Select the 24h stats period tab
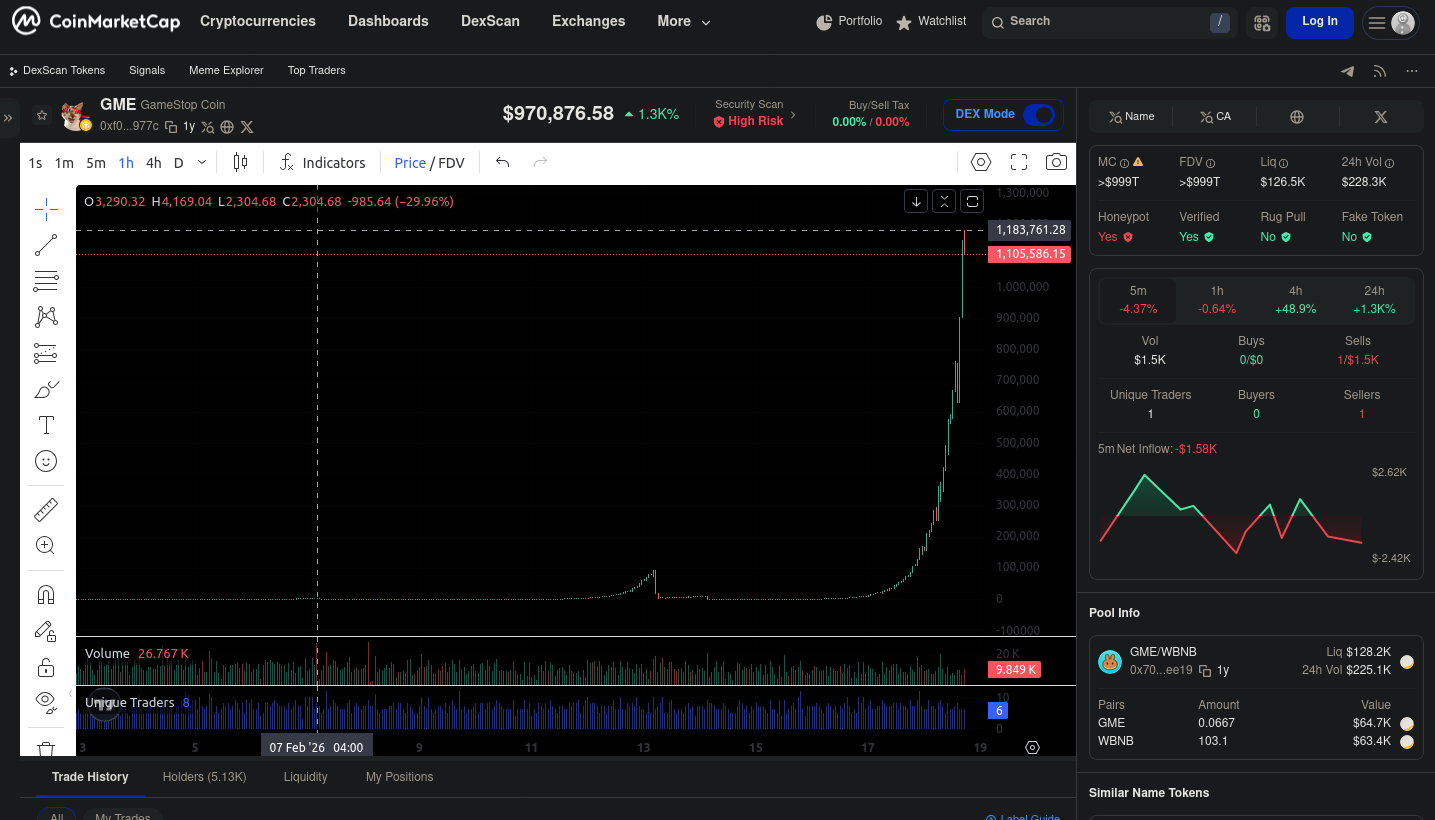The width and height of the screenshot is (1435, 820). (1375, 300)
